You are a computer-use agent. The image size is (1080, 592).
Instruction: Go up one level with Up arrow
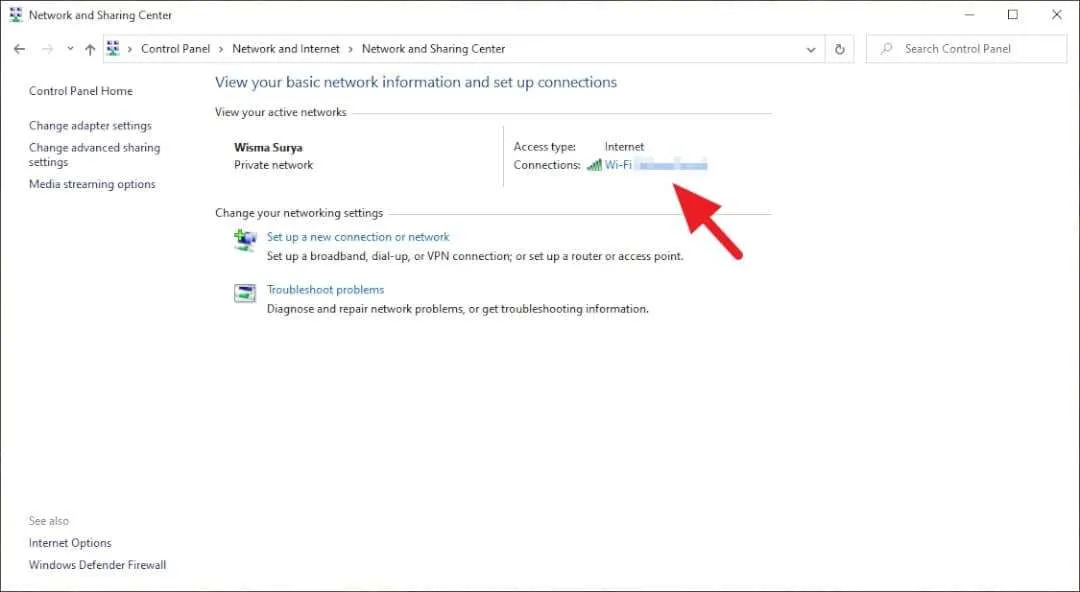click(90, 49)
